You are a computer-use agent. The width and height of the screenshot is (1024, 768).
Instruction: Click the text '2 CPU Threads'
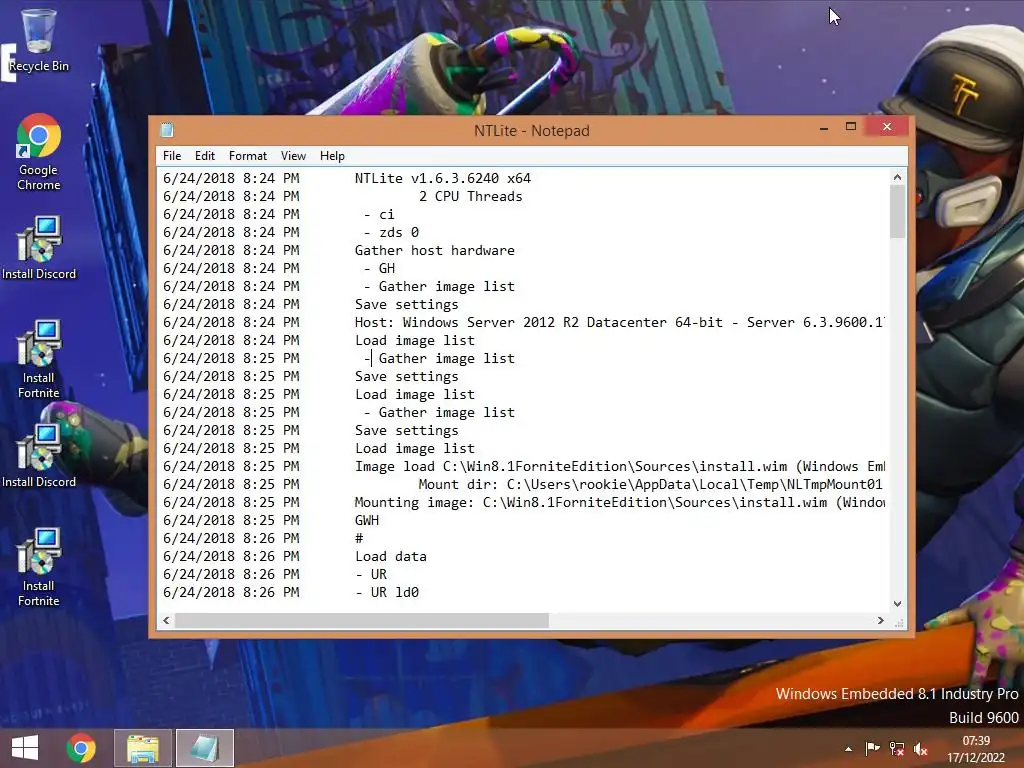pos(470,197)
